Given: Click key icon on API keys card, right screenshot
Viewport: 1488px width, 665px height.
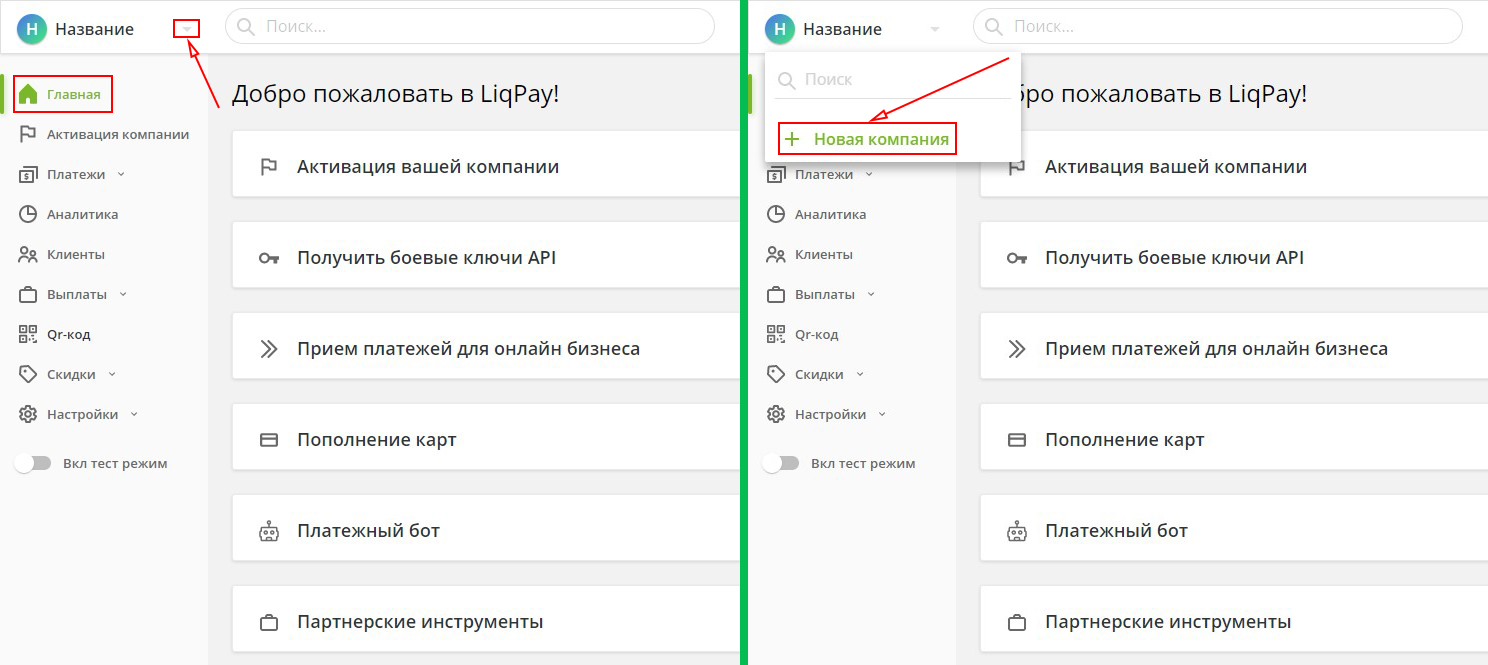Looking at the screenshot, I should pyautogui.click(x=1016, y=258).
